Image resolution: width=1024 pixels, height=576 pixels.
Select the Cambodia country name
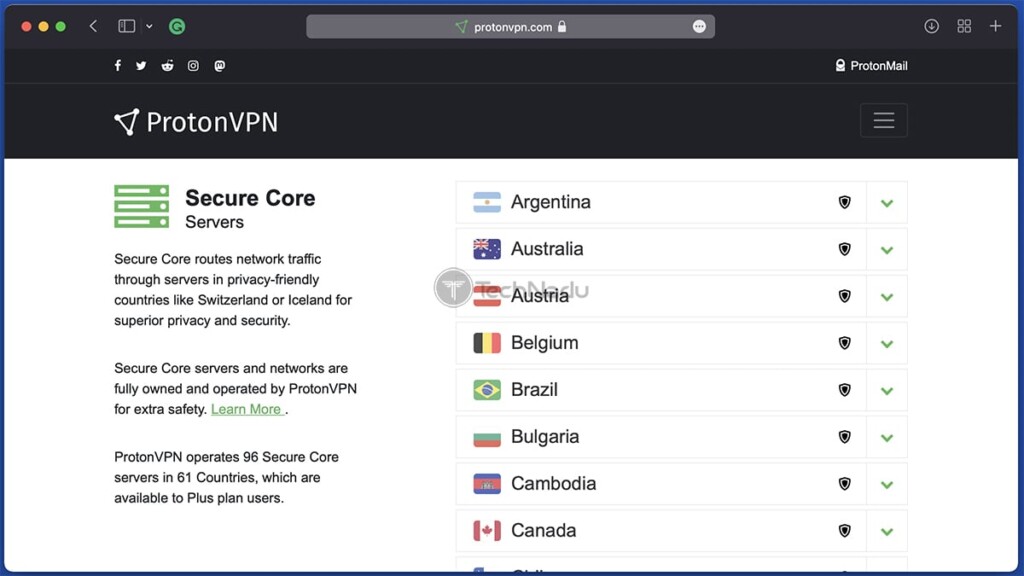coord(553,485)
